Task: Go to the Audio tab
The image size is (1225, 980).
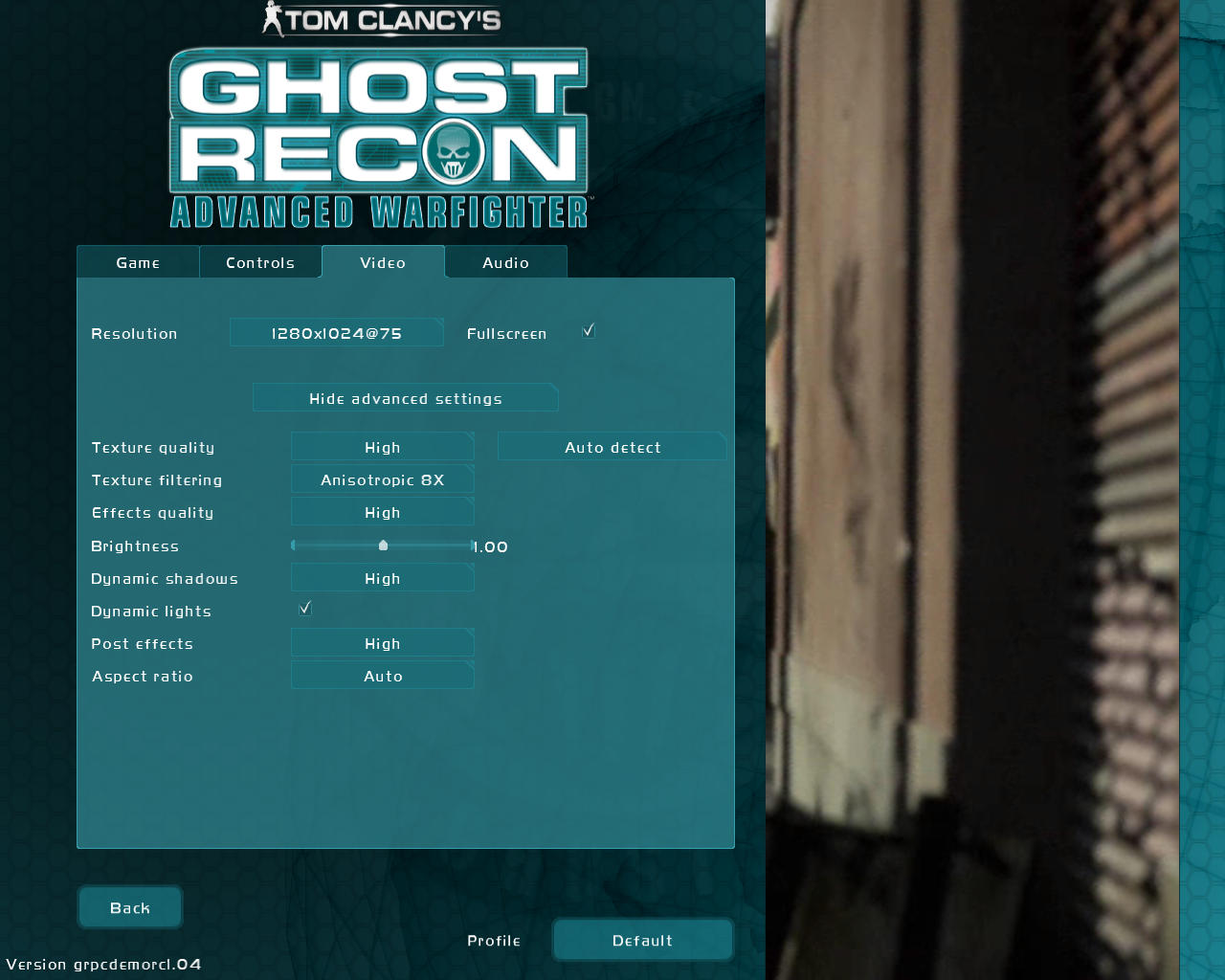Action: (x=505, y=262)
